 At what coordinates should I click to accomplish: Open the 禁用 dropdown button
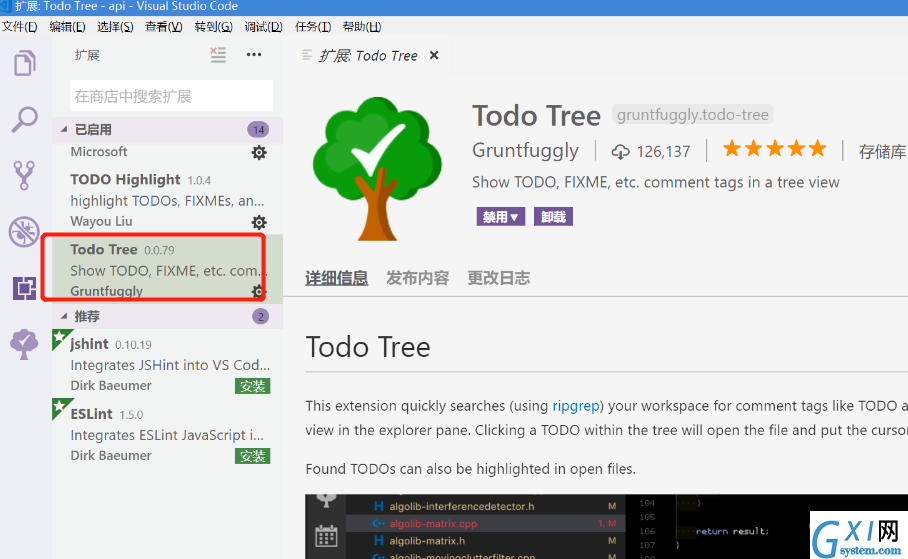coord(501,217)
